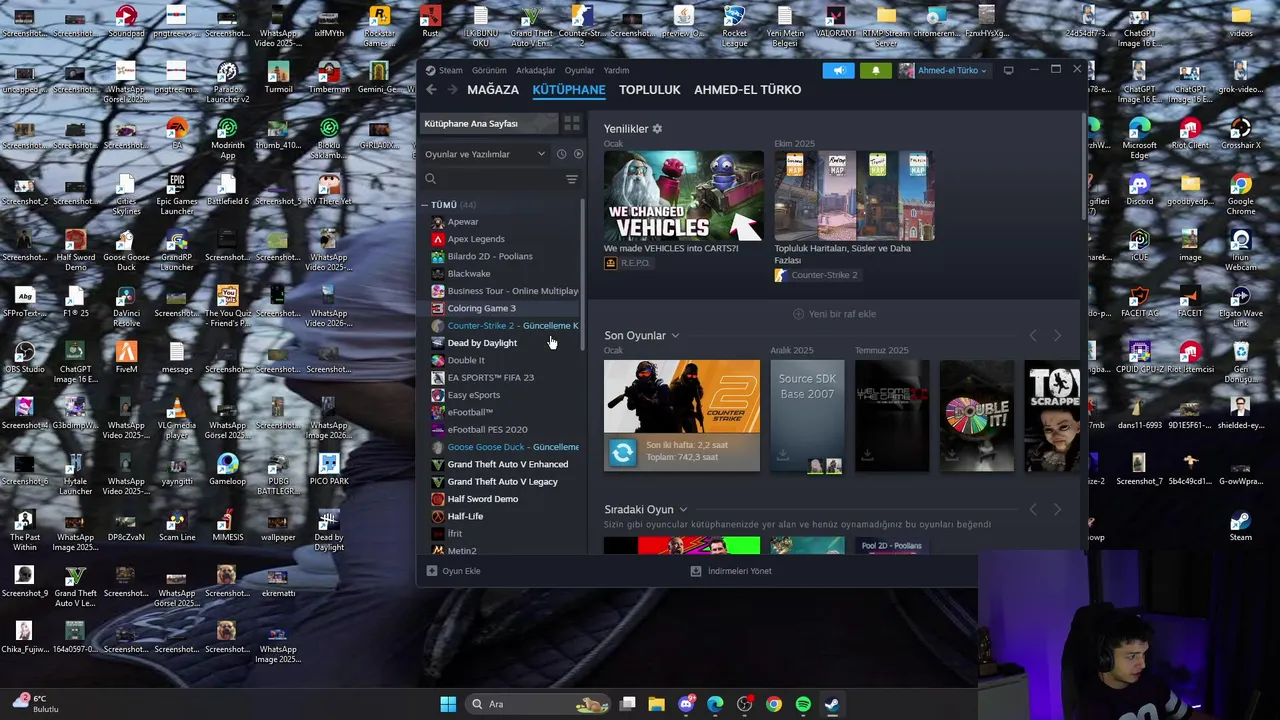Open the green notifications bell in Steam
Screen dimensions: 1280x720
coord(876,70)
